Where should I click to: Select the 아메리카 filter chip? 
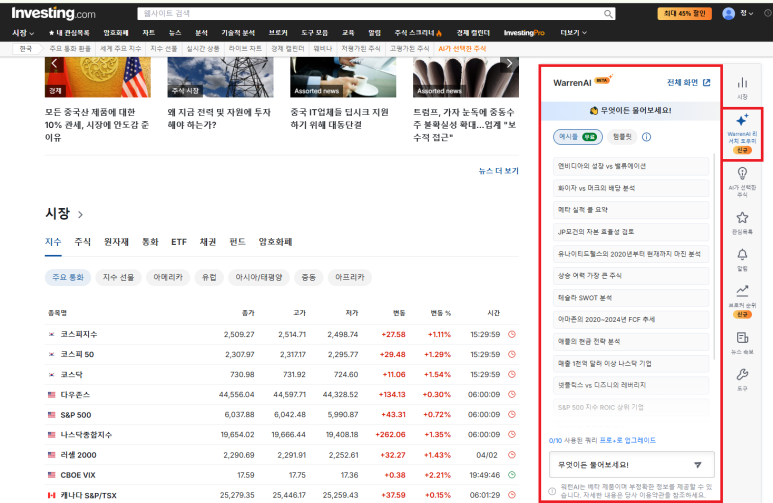tap(168, 277)
